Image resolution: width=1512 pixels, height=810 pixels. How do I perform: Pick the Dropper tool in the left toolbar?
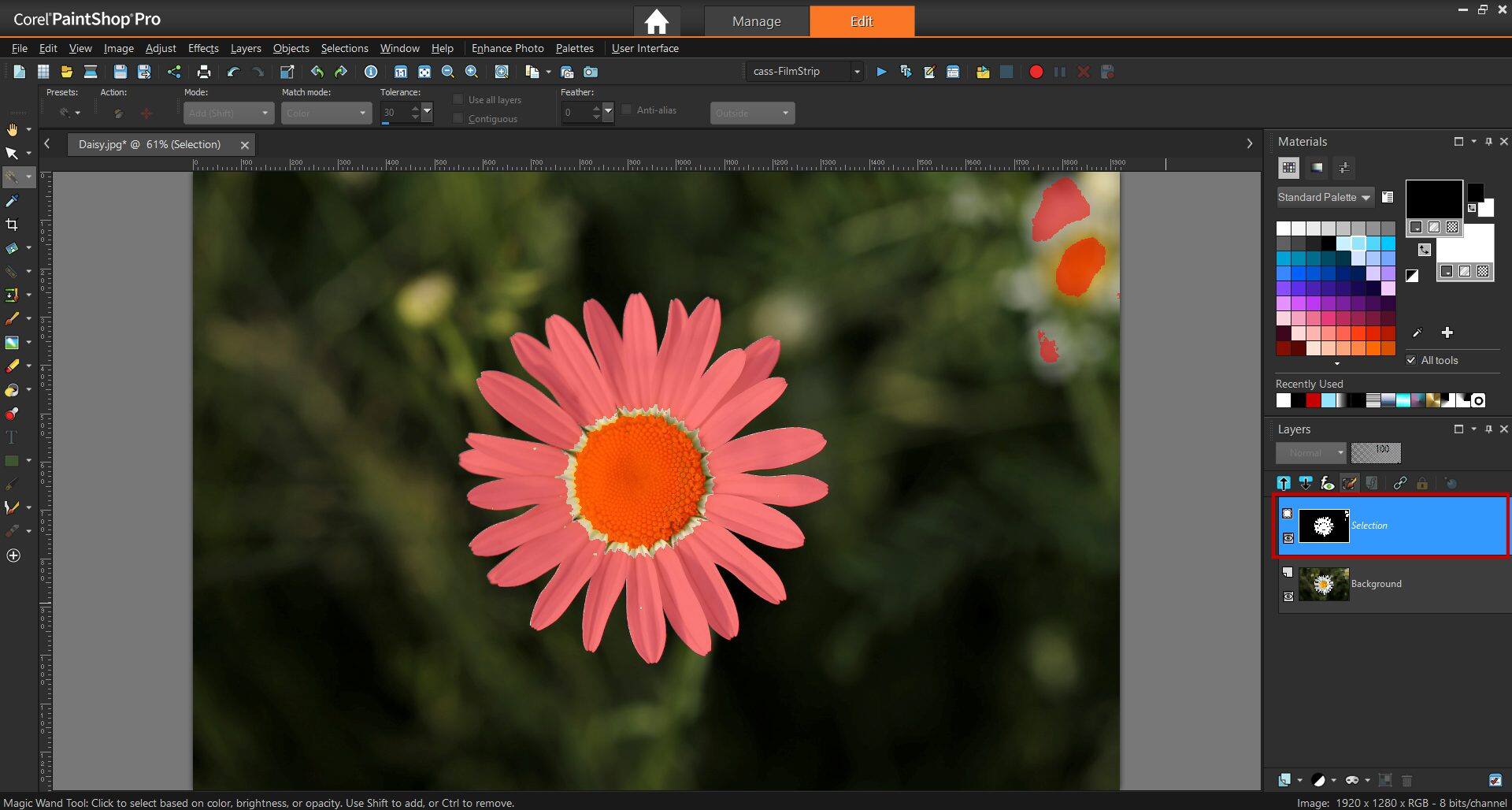(12, 201)
